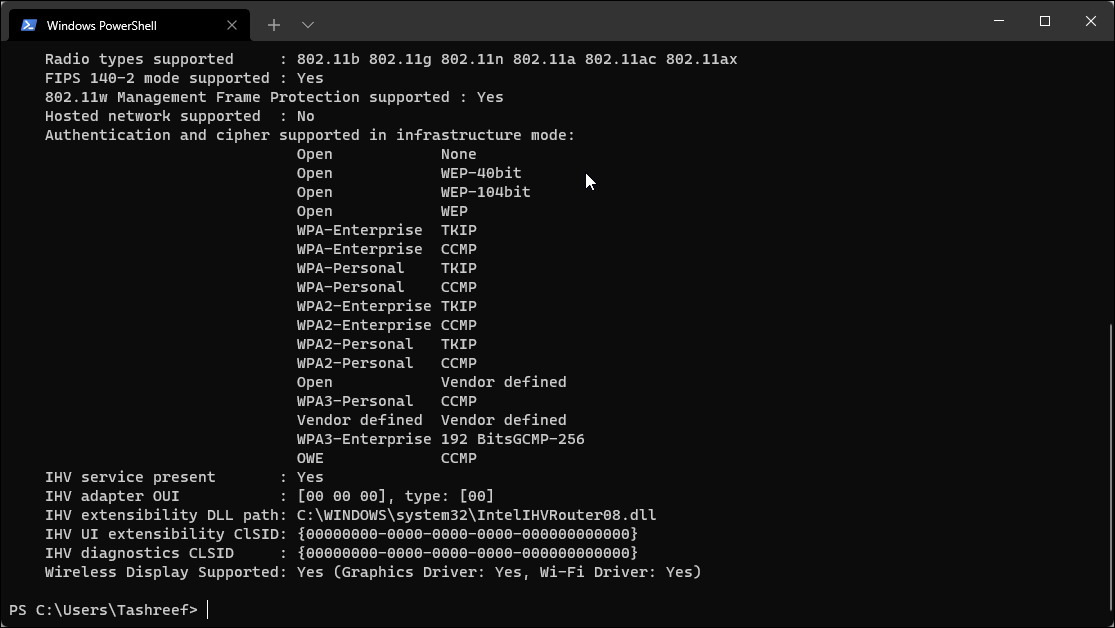Select the FIPS 140-2 mode supported line

click(185, 78)
